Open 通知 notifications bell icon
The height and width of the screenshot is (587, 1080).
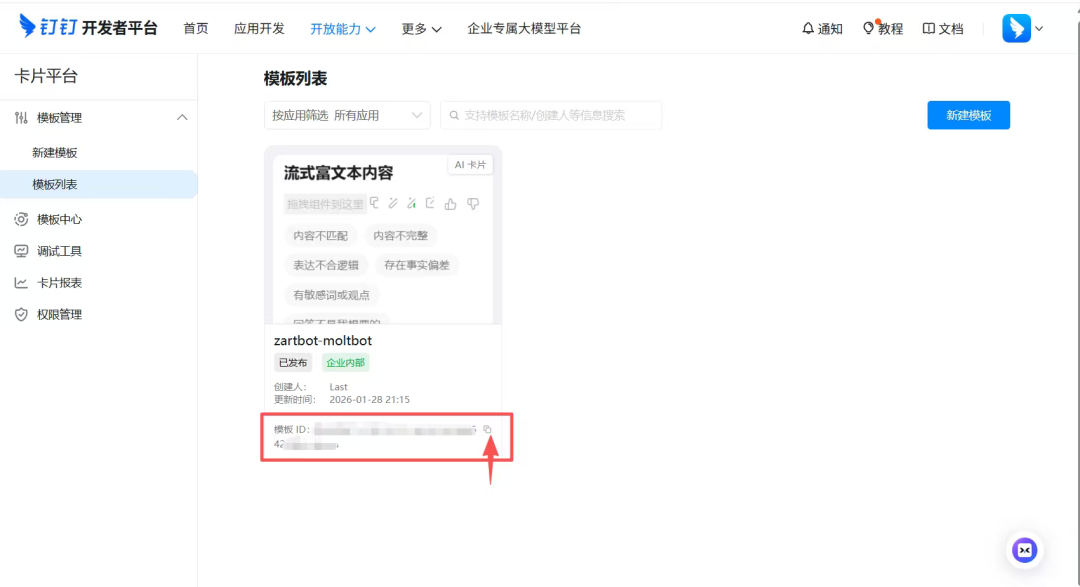(x=821, y=28)
